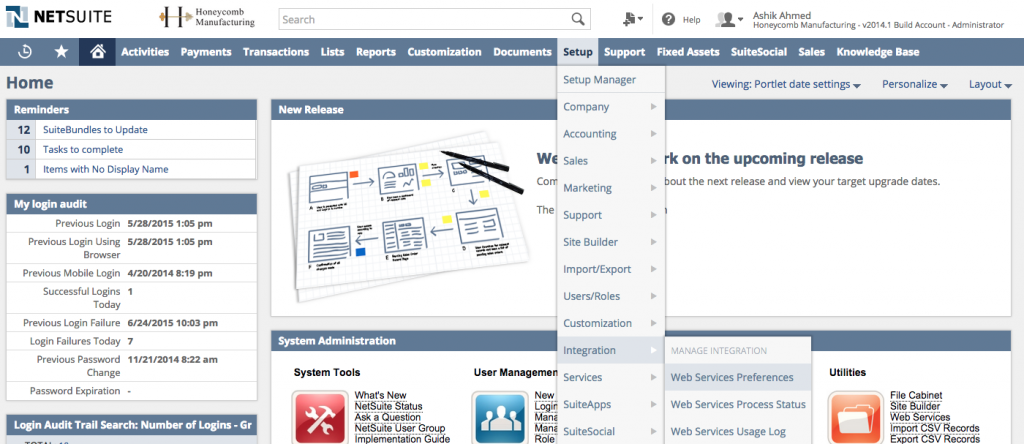The width and height of the screenshot is (1024, 444).
Task: Open the Transactions menu
Action: 276,52
